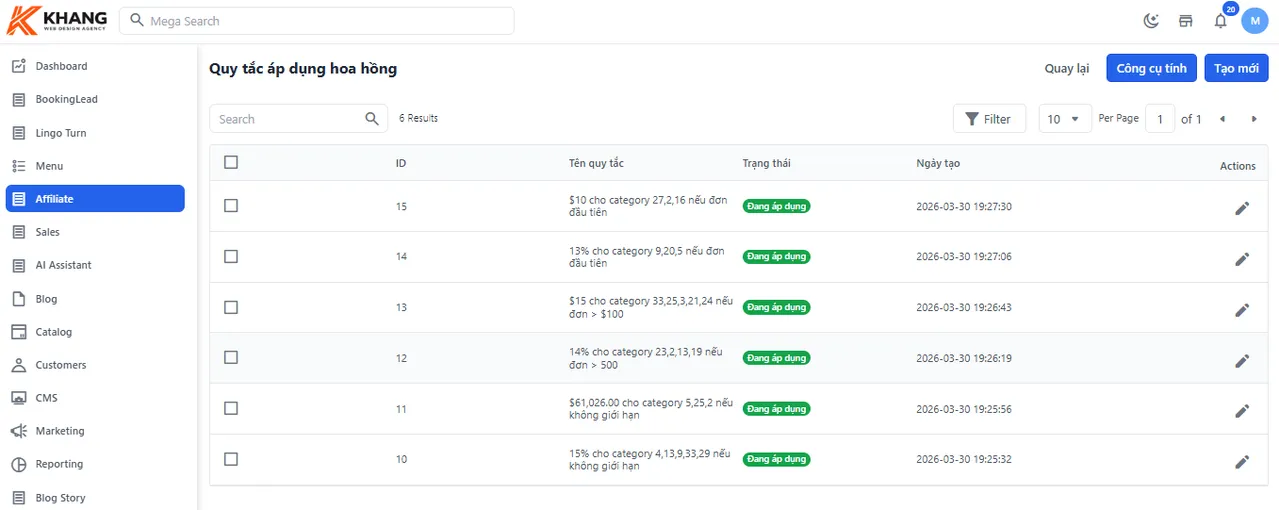The width and height of the screenshot is (1279, 510).
Task: Click the Blog document sidebar icon
Action: click(18, 299)
